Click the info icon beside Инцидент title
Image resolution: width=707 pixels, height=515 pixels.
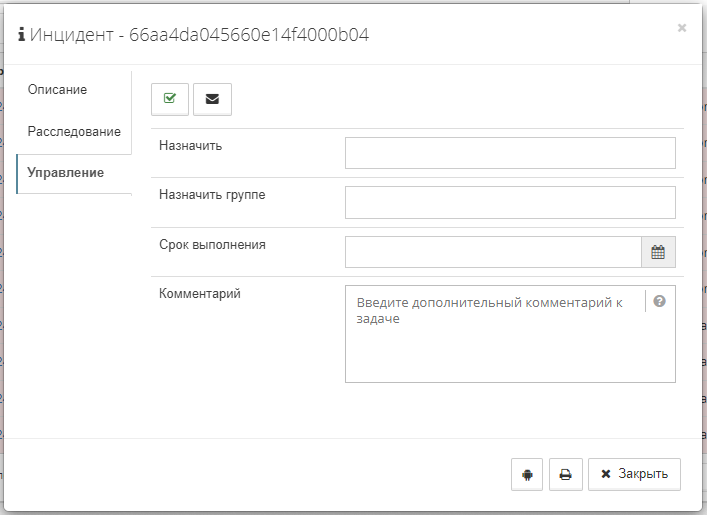21,36
